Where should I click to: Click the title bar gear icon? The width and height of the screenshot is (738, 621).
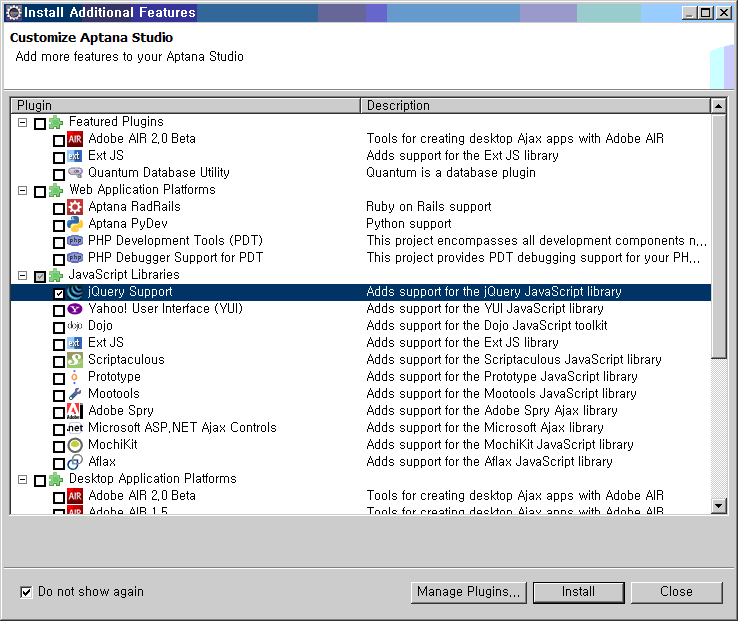[x=14, y=13]
